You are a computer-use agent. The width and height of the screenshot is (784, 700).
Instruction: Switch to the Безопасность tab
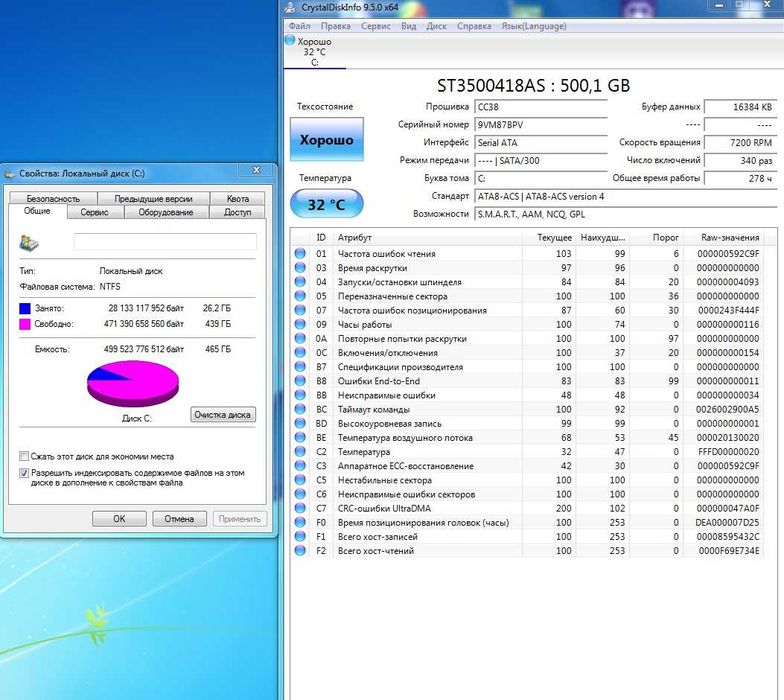point(53,198)
